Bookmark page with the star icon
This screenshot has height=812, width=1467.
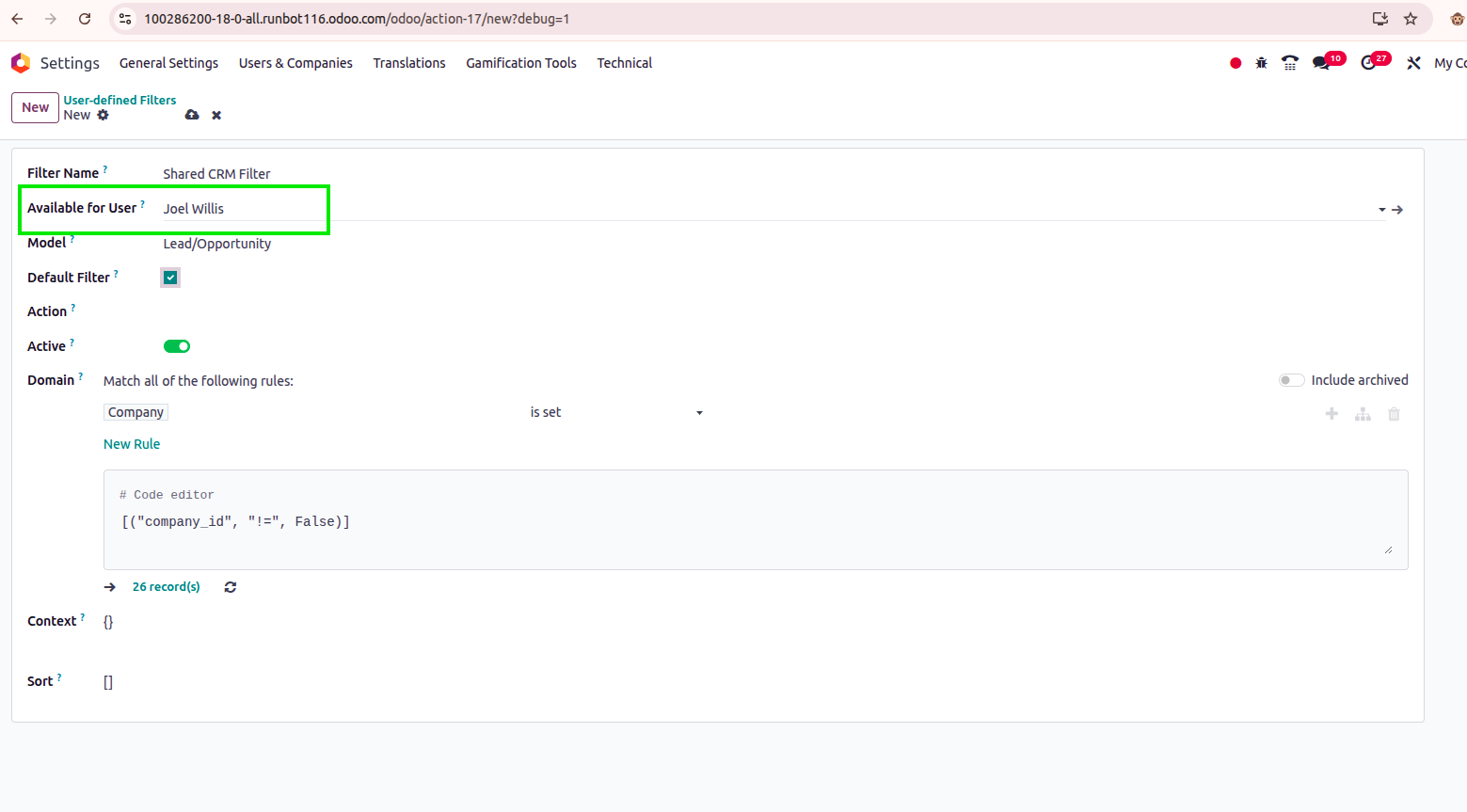1411,19
